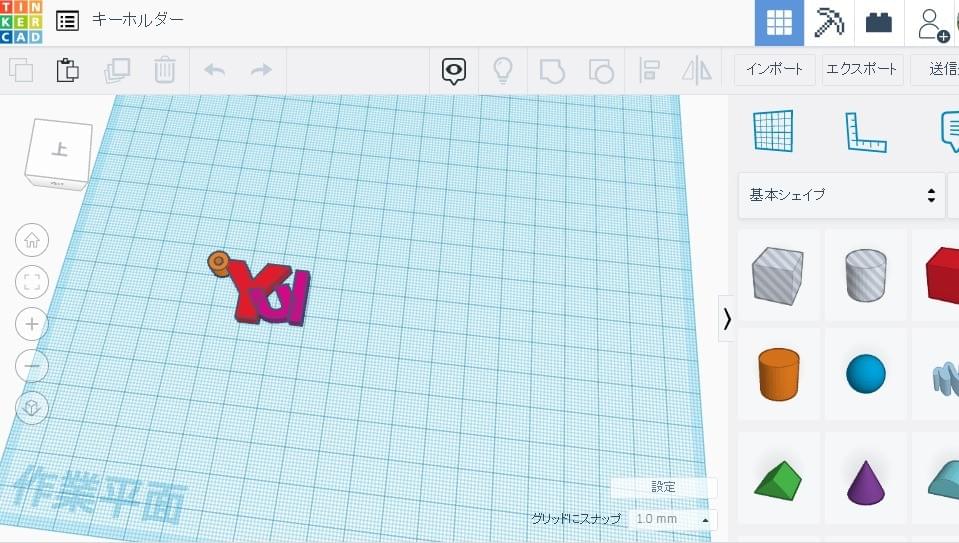Image resolution: width=959 pixels, height=543 pixels.
Task: Undo the last action
Action: pos(215,70)
